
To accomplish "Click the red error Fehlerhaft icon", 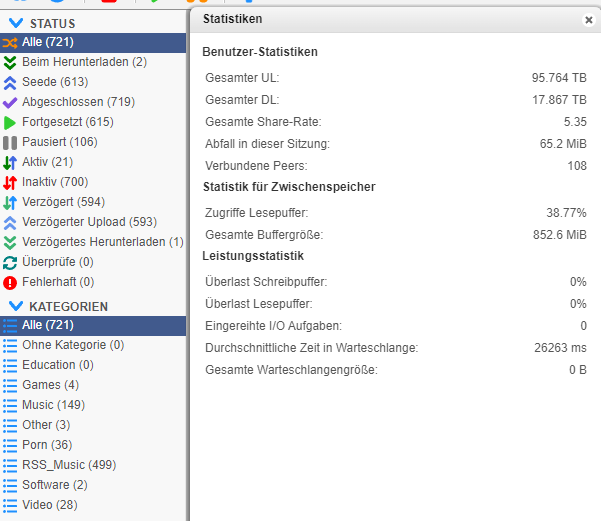I will (10, 282).
